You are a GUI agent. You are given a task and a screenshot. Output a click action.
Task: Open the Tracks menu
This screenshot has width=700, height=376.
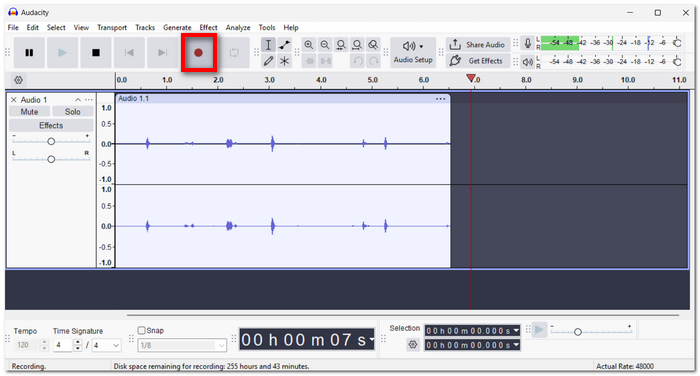click(145, 28)
